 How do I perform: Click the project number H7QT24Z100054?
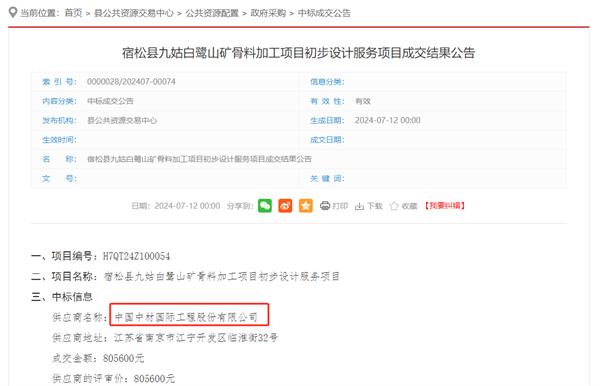click(x=136, y=256)
